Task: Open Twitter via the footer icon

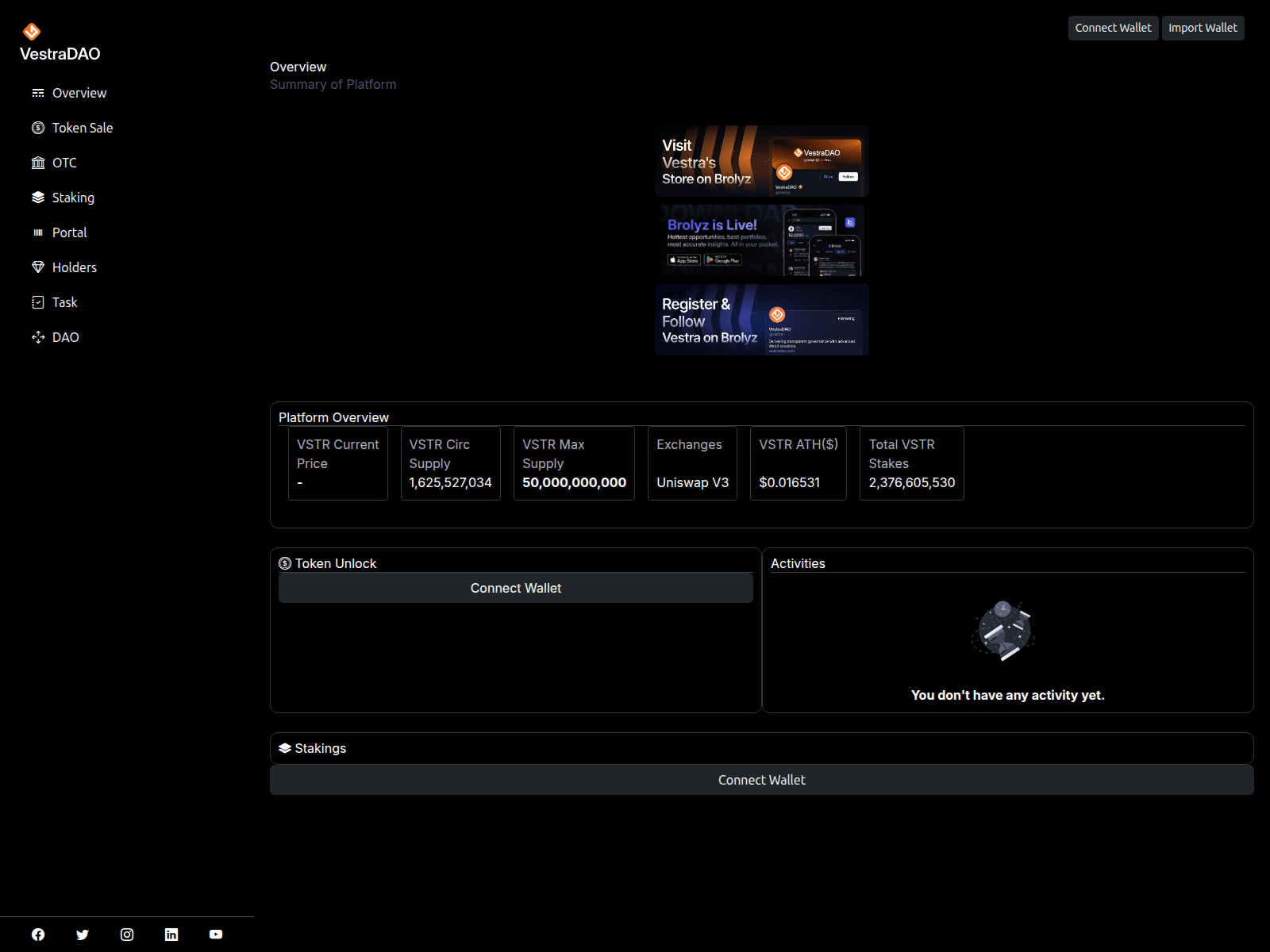Action: [x=83, y=934]
